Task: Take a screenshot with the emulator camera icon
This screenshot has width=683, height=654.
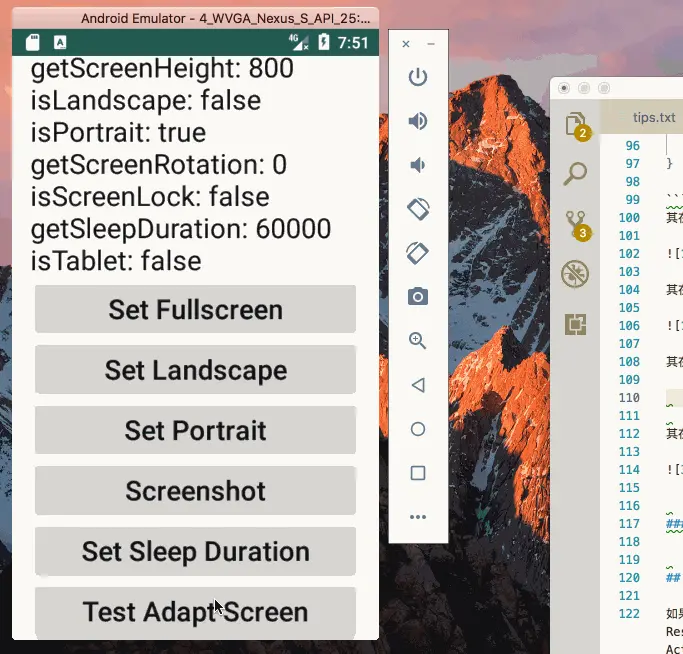Action: [418, 297]
